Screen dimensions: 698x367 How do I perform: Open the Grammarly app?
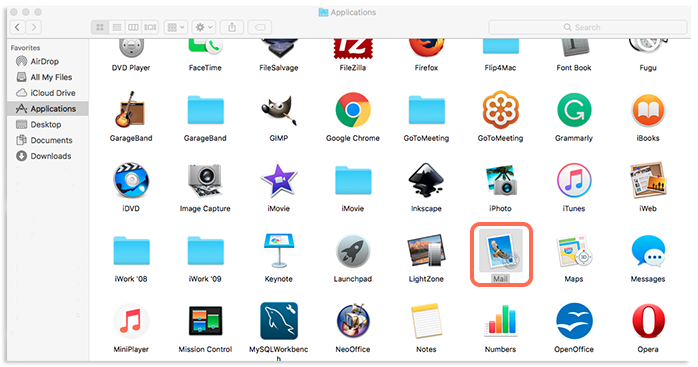574,110
